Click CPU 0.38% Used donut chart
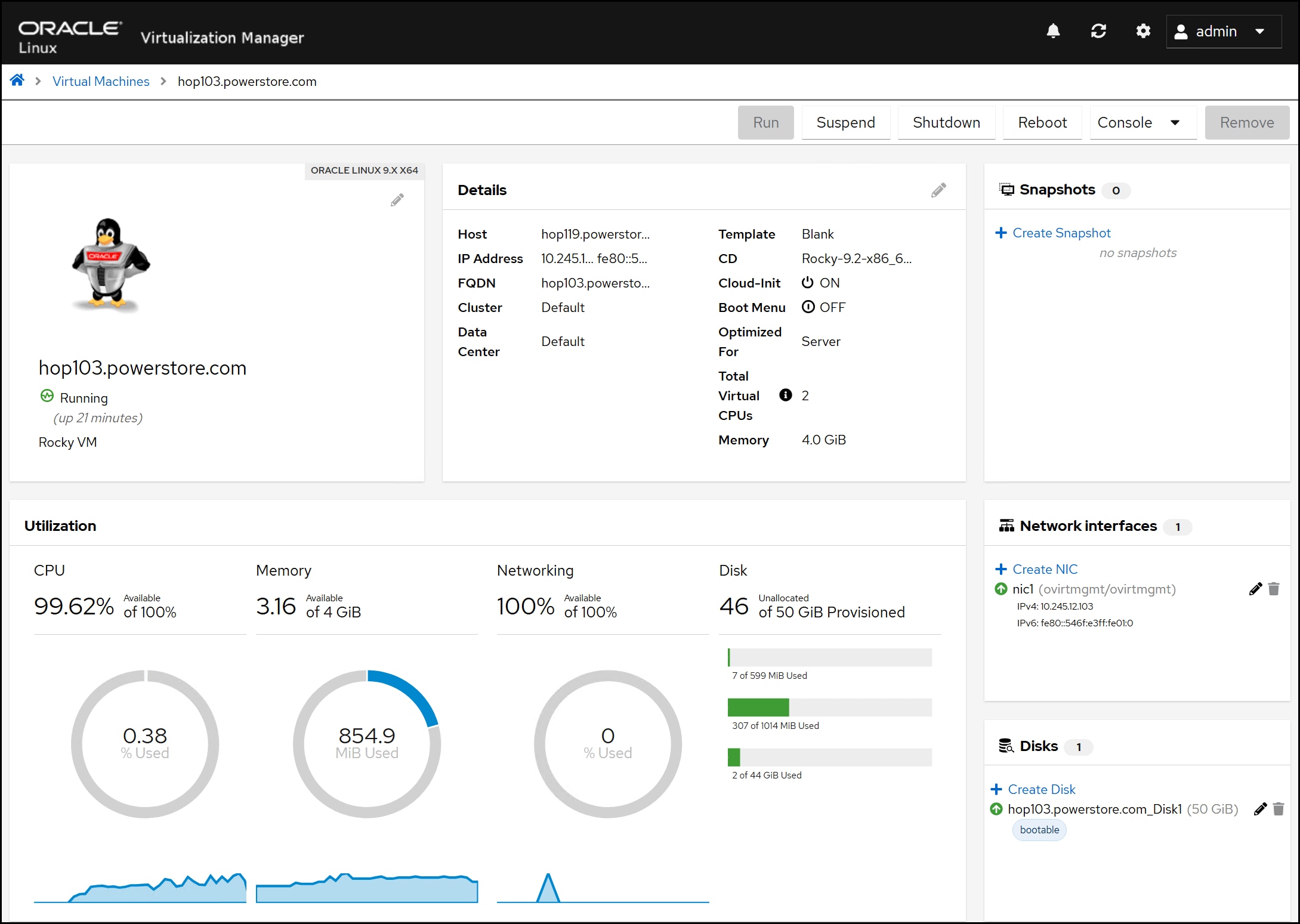This screenshot has width=1300, height=924. 145,744
